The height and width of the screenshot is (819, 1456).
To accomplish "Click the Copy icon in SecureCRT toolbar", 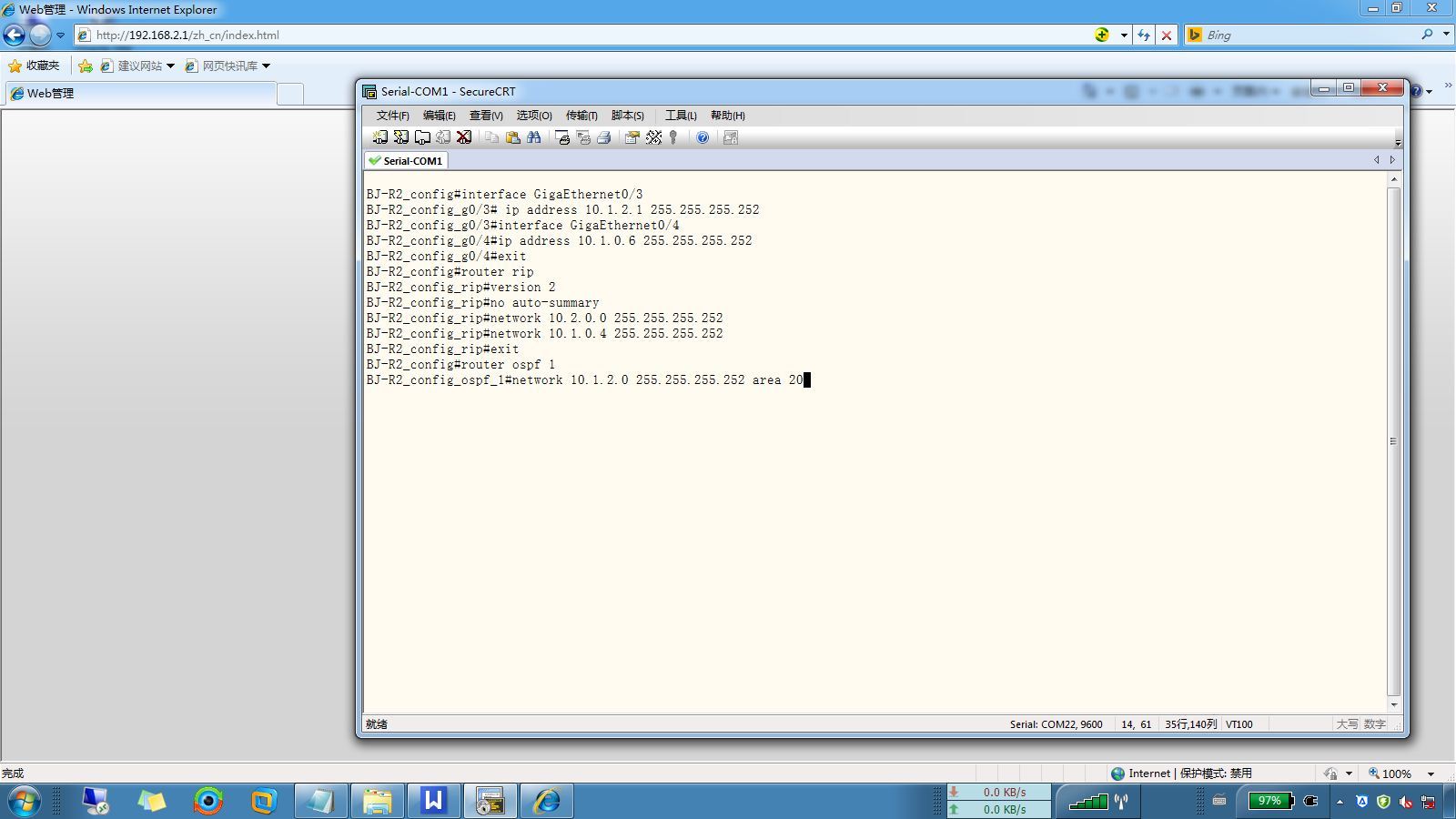I will tap(491, 137).
